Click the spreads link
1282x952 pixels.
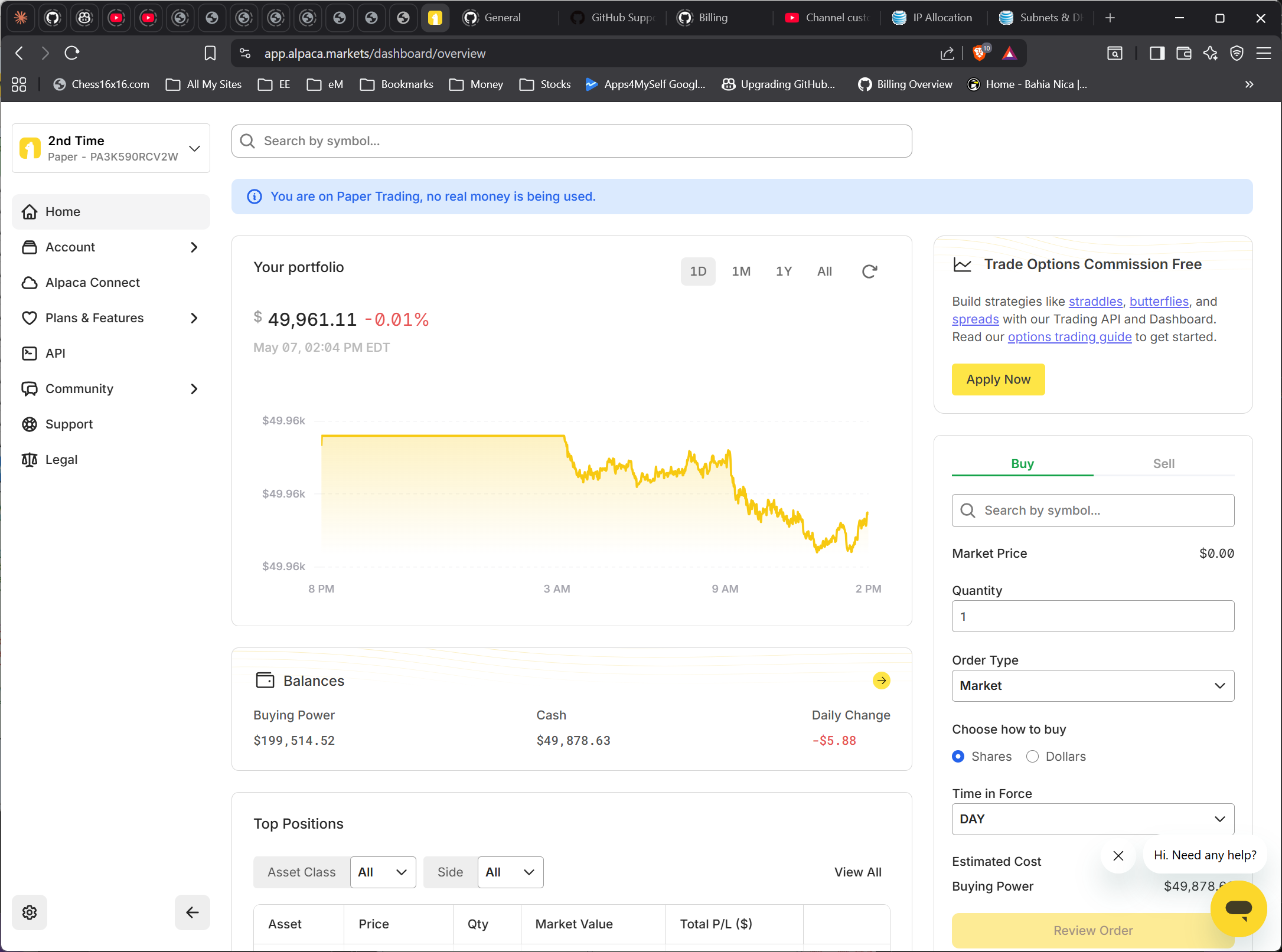(976, 319)
